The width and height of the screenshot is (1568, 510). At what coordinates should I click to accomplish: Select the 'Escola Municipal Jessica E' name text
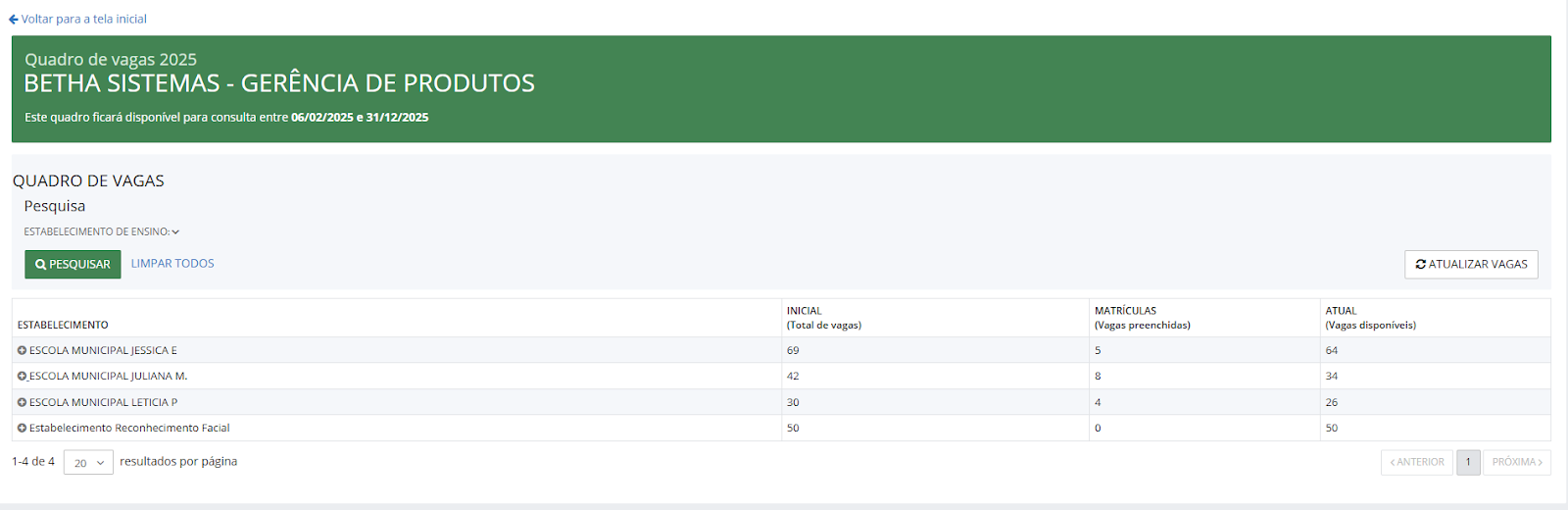coord(103,350)
